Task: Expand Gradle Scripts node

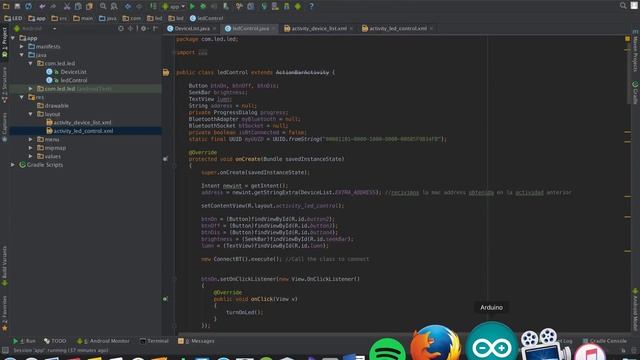Action: pos(13,165)
